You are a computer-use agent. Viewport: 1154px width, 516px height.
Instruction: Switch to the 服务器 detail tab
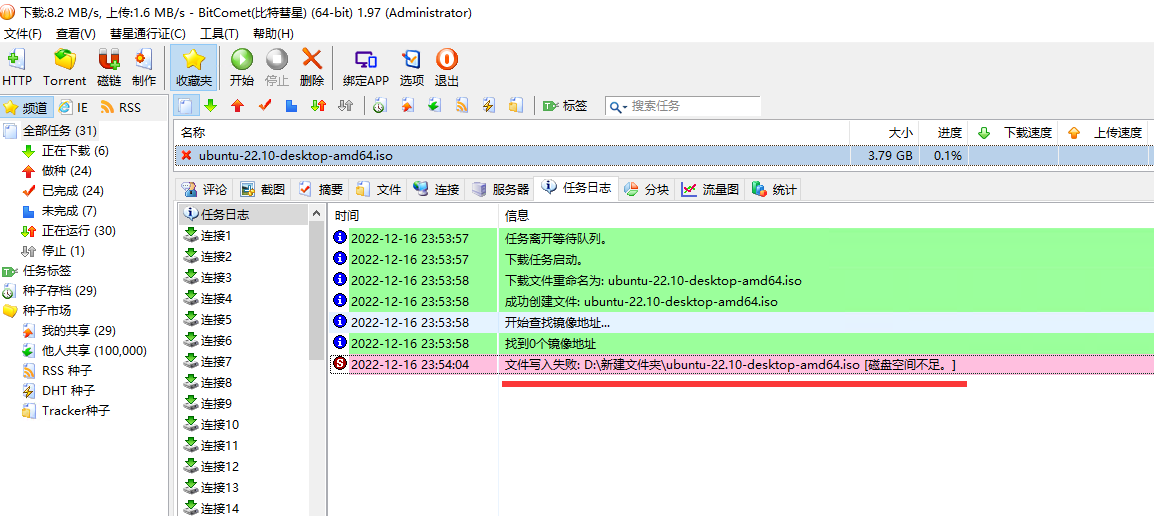(501, 189)
